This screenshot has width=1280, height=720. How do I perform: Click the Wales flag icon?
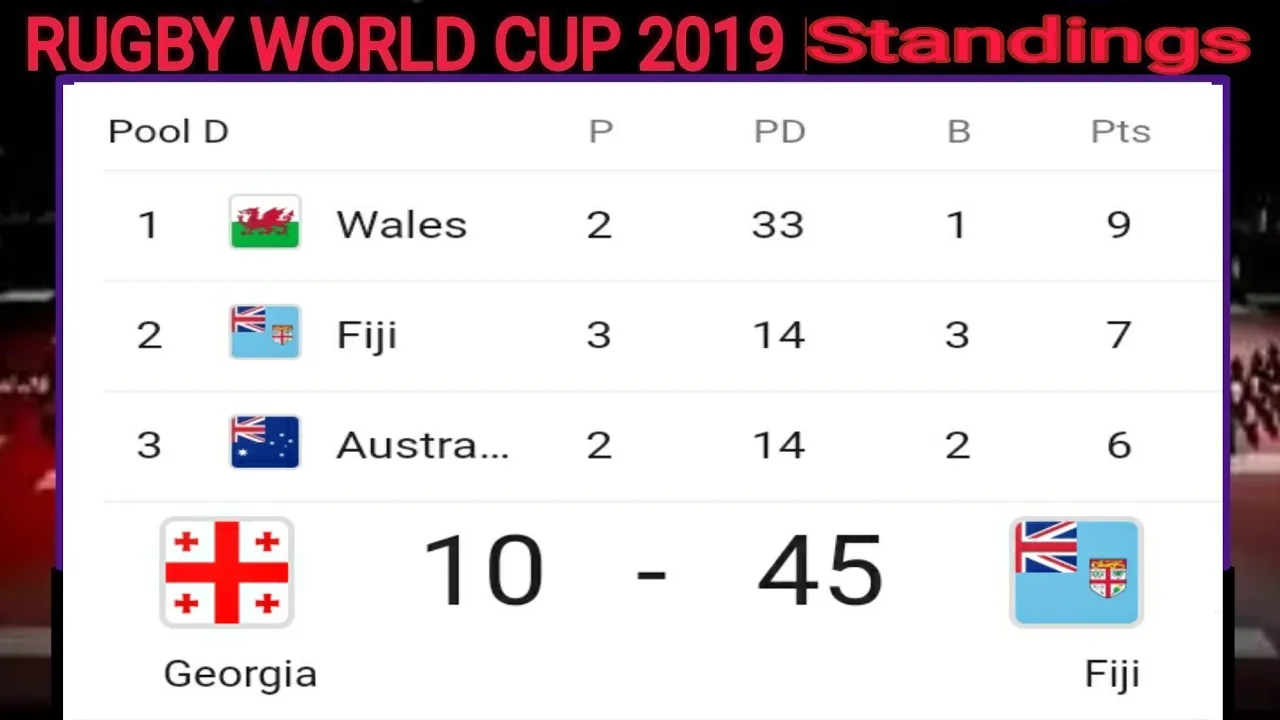tap(265, 222)
